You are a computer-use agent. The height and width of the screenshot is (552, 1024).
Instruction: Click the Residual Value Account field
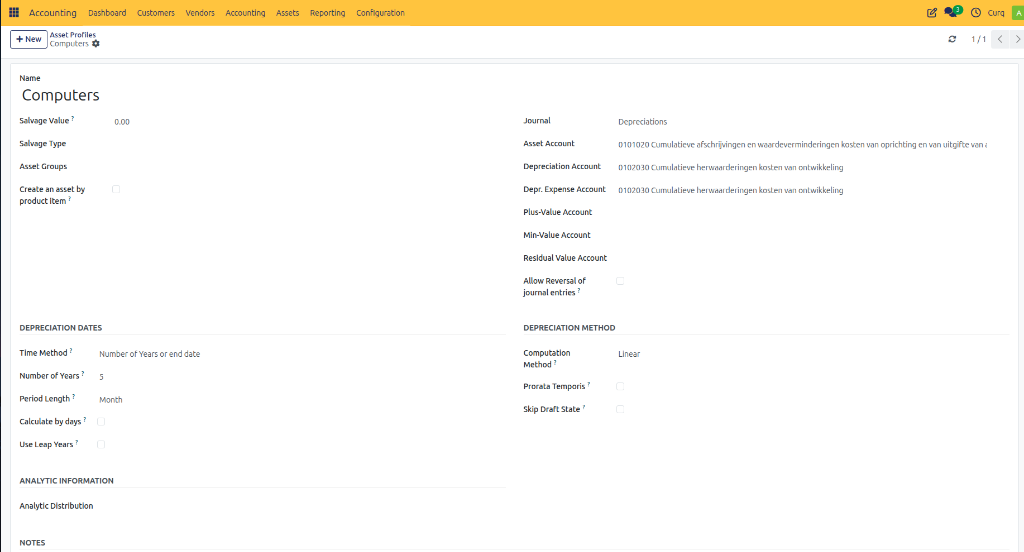[x=812, y=259]
